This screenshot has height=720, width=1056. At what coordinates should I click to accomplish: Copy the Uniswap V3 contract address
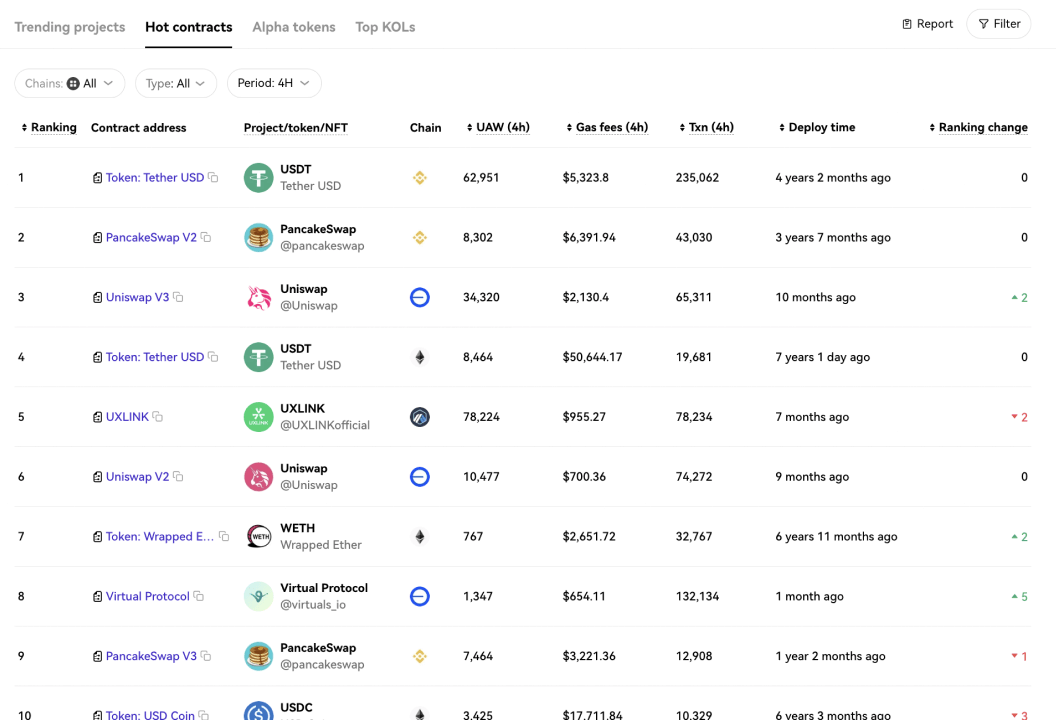coord(178,297)
